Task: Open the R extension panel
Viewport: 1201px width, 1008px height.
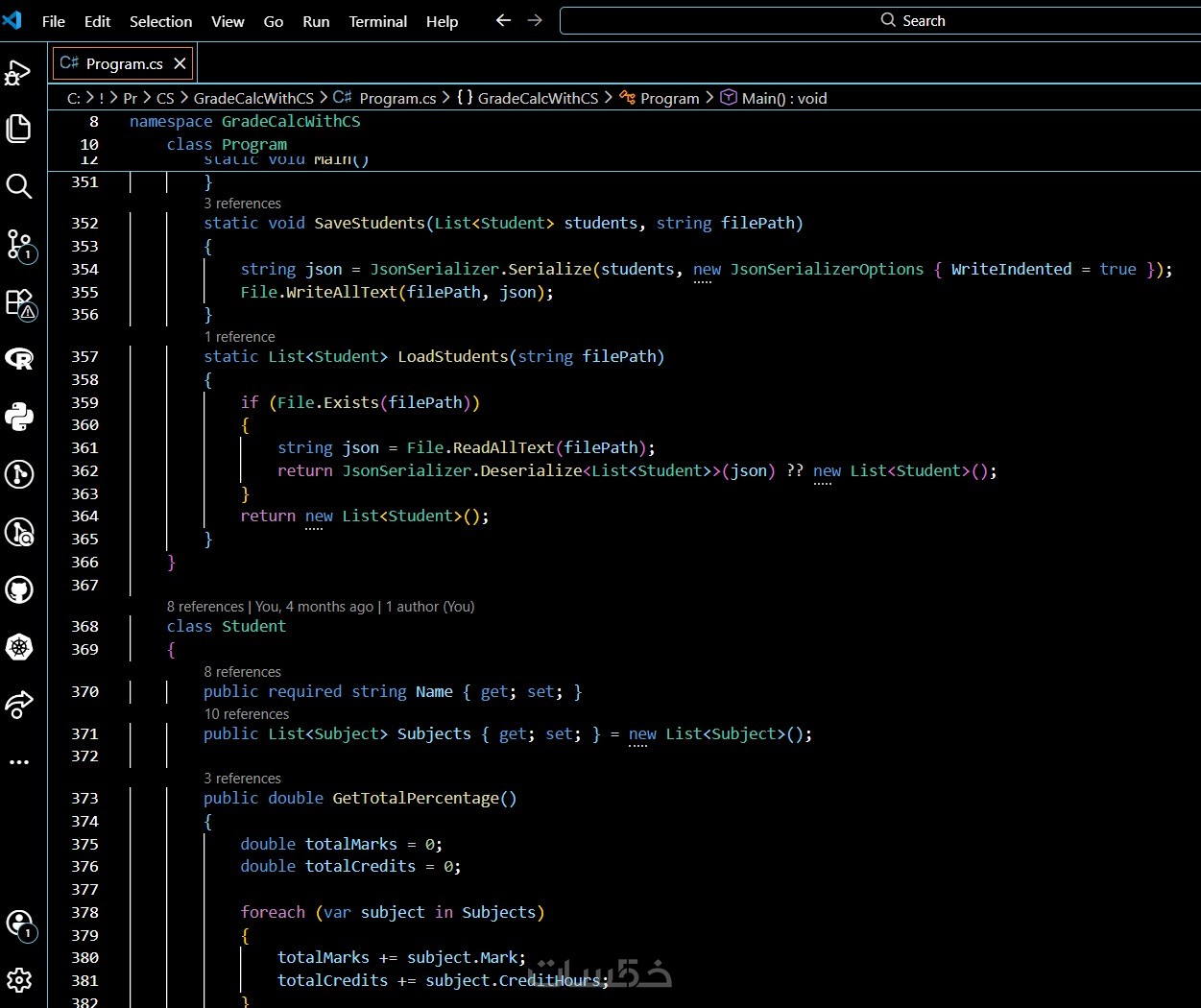Action: tap(19, 359)
